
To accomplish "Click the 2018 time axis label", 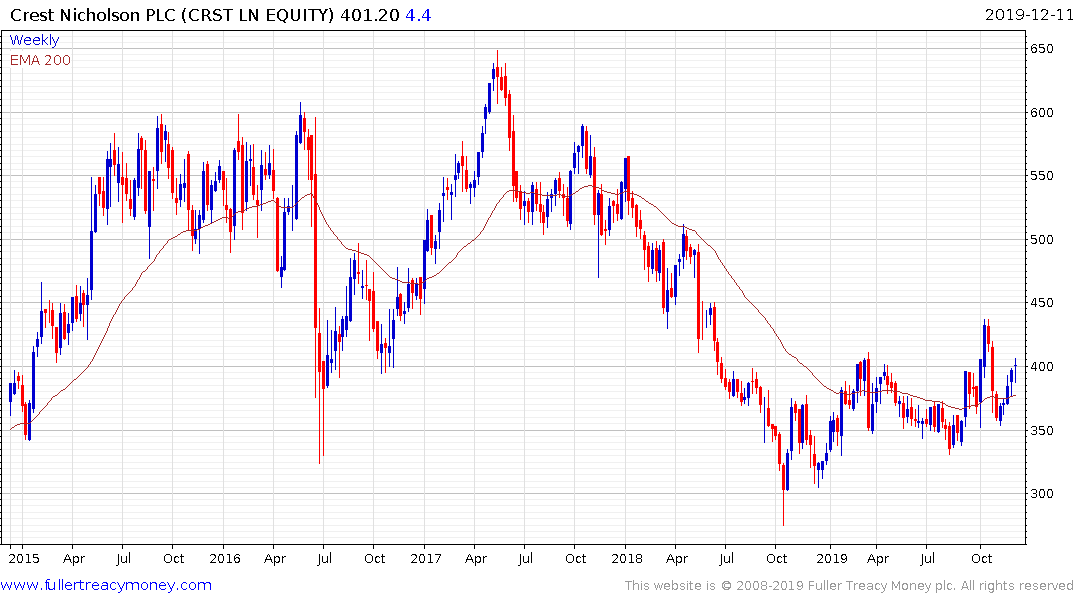I will [x=627, y=558].
